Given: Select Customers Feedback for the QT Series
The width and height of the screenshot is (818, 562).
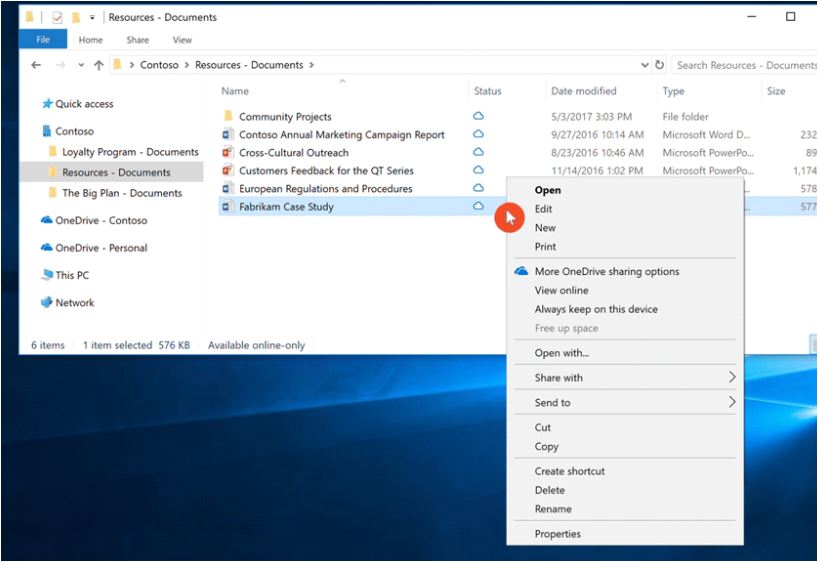Looking at the screenshot, I should (x=326, y=171).
